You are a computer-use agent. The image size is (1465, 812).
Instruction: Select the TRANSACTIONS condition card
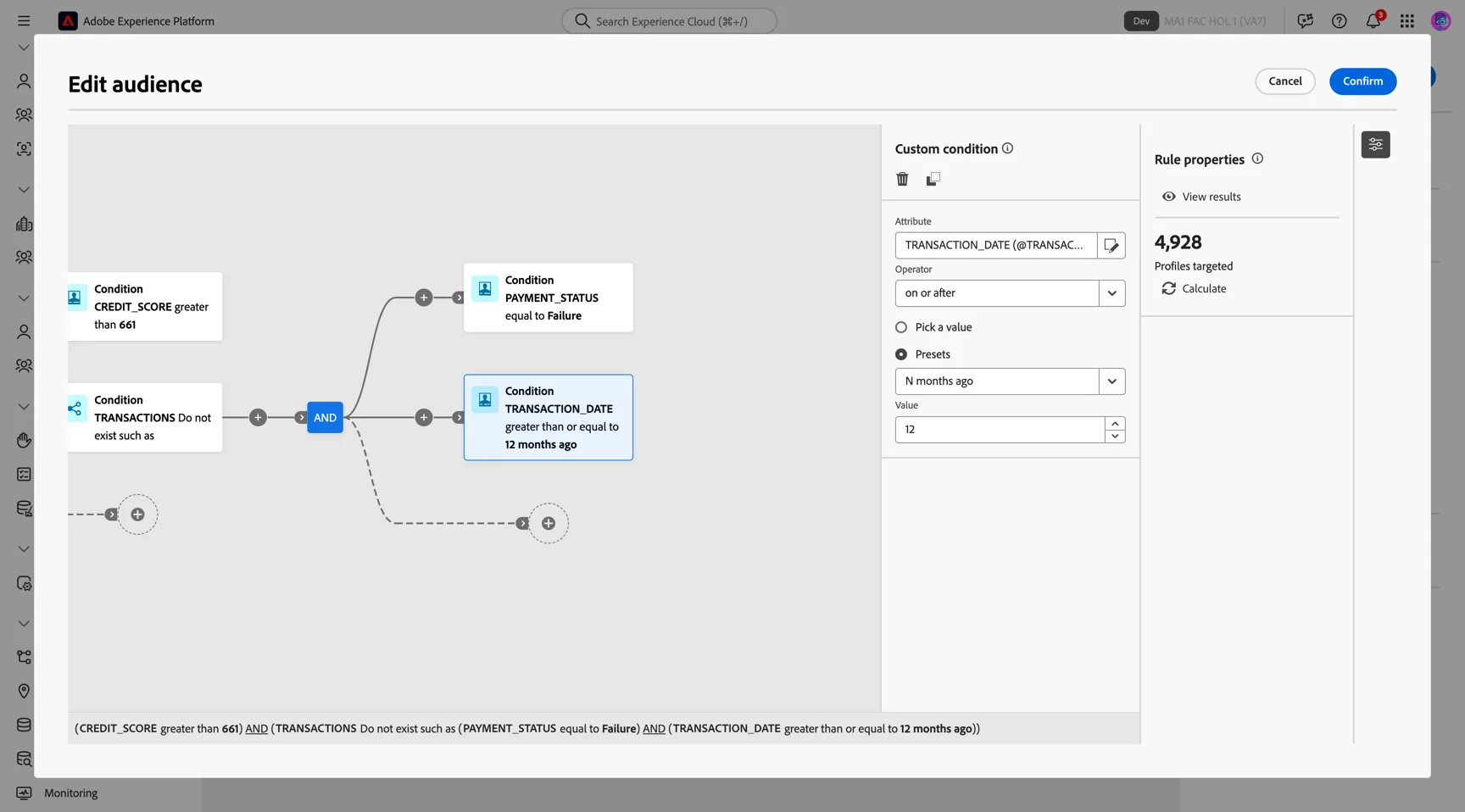145,417
